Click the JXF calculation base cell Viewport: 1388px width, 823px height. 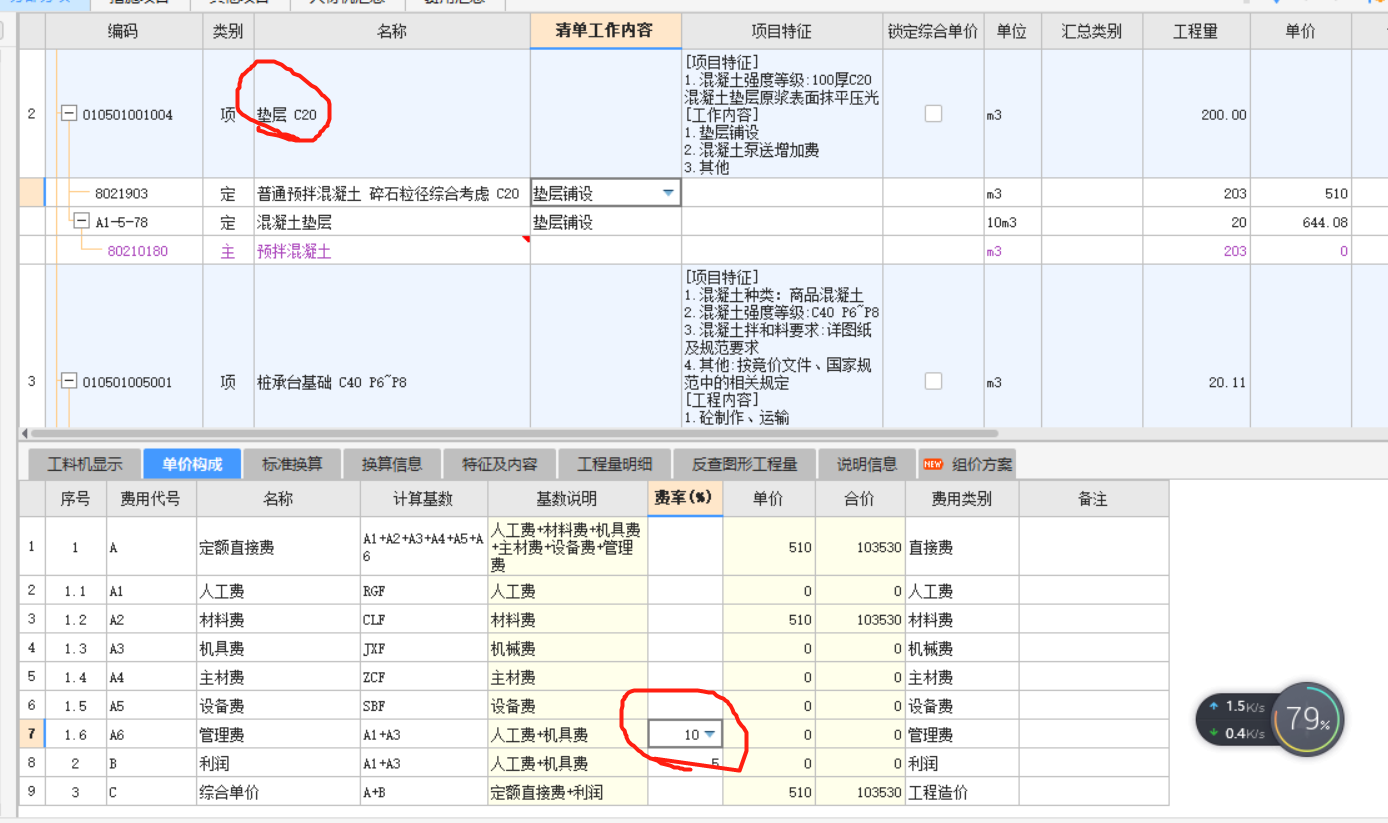pos(423,648)
